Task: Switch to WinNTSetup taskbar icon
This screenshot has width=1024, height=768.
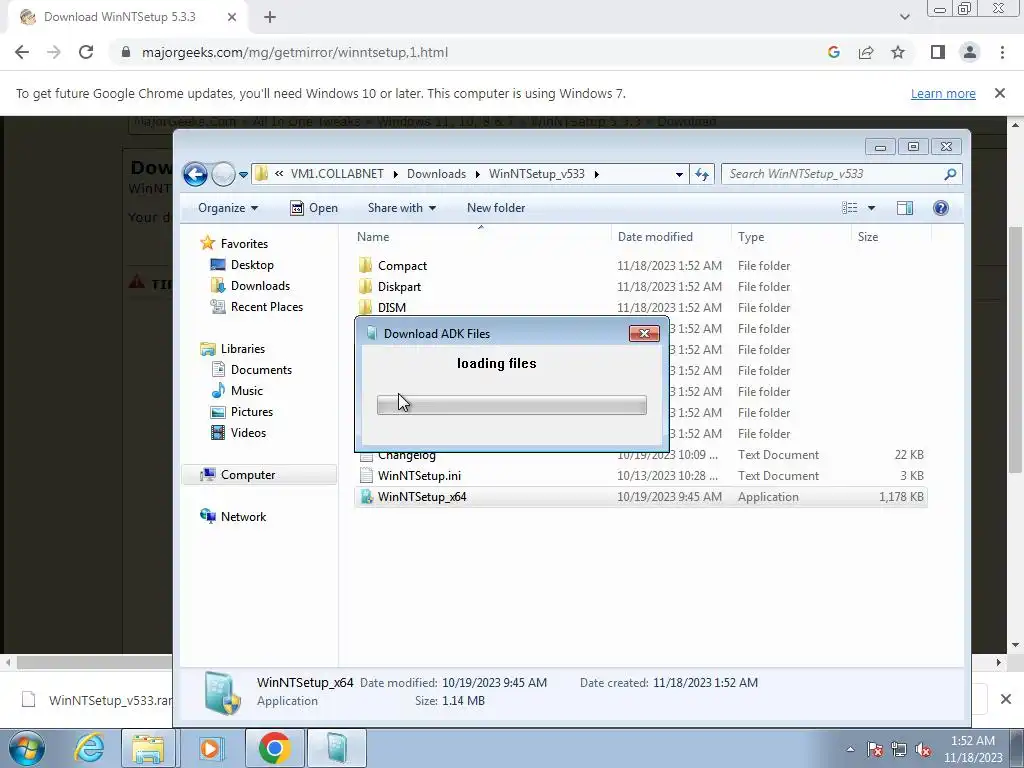Action: point(337,748)
